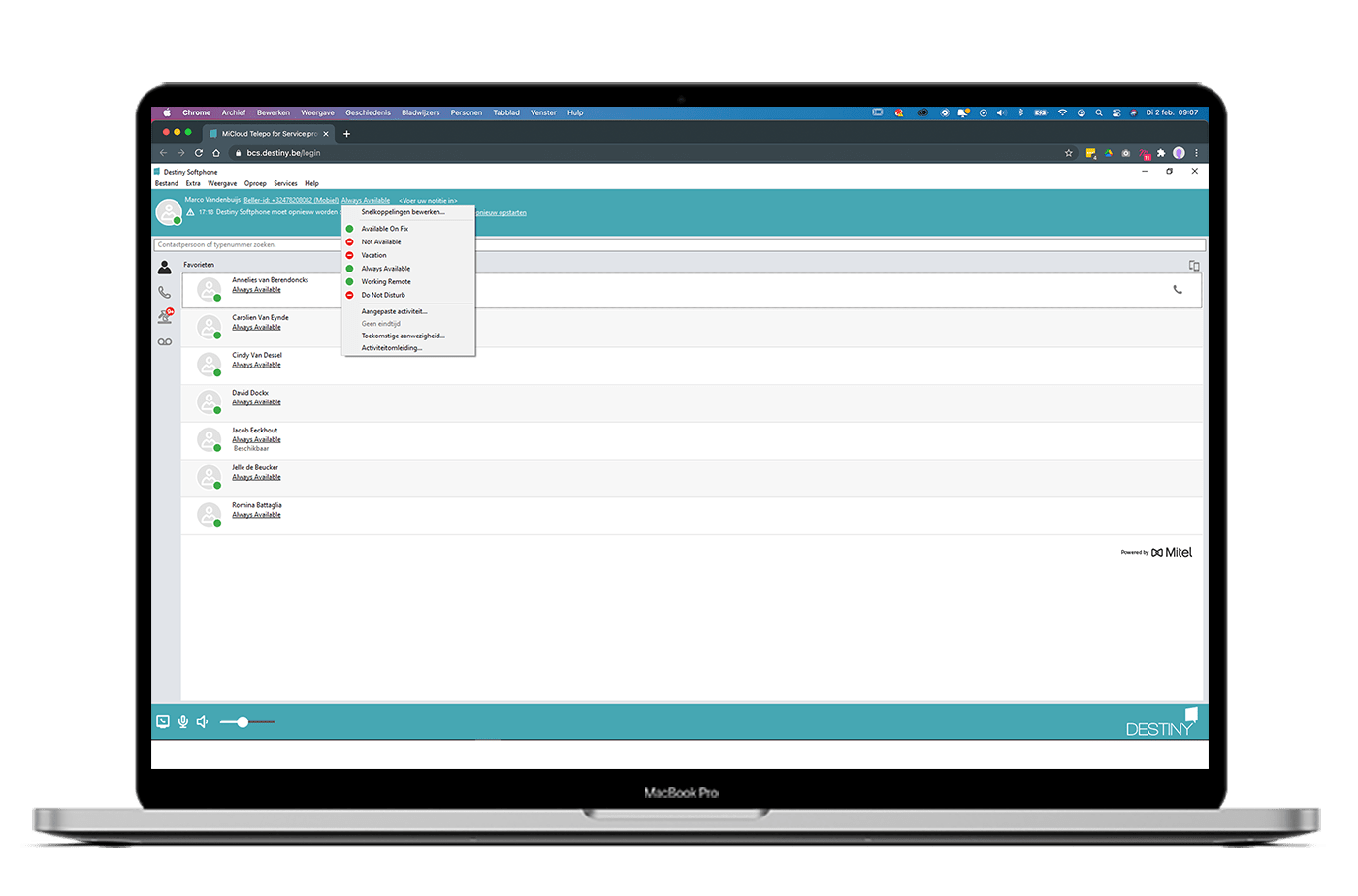Open the Services menu
The height and width of the screenshot is (896, 1358).
click(x=285, y=183)
